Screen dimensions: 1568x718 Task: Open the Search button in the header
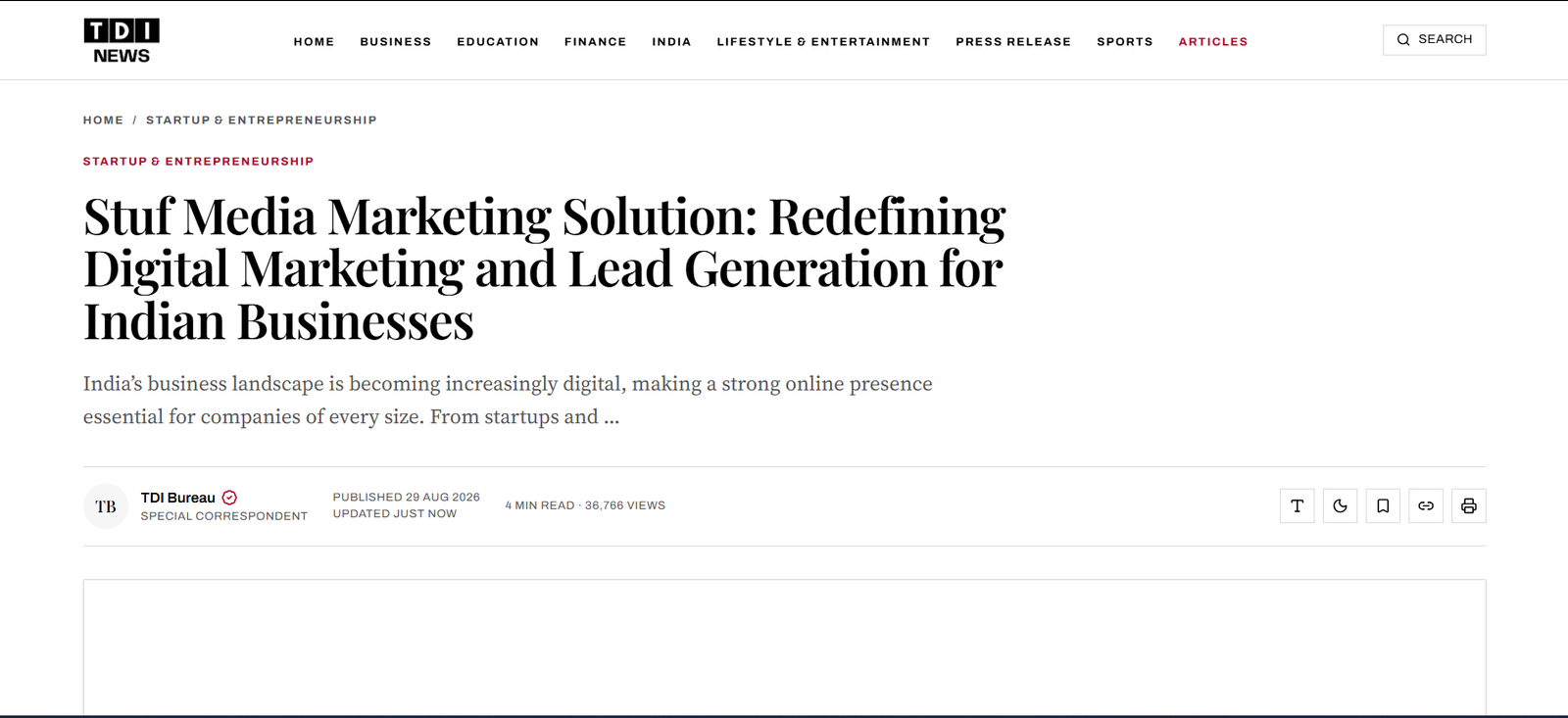(1435, 40)
